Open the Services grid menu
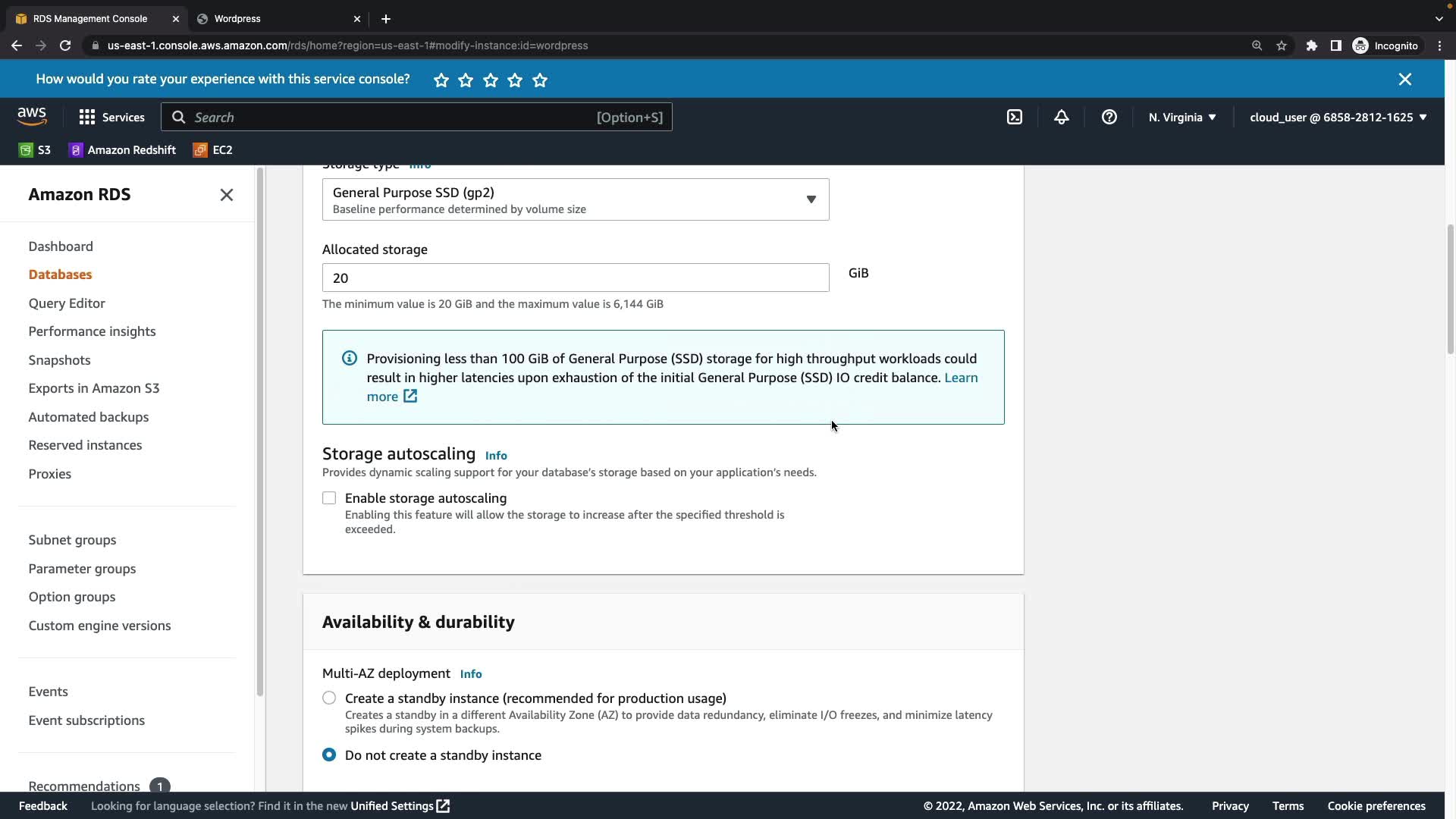Viewport: 1456px width, 819px height. pos(111,117)
